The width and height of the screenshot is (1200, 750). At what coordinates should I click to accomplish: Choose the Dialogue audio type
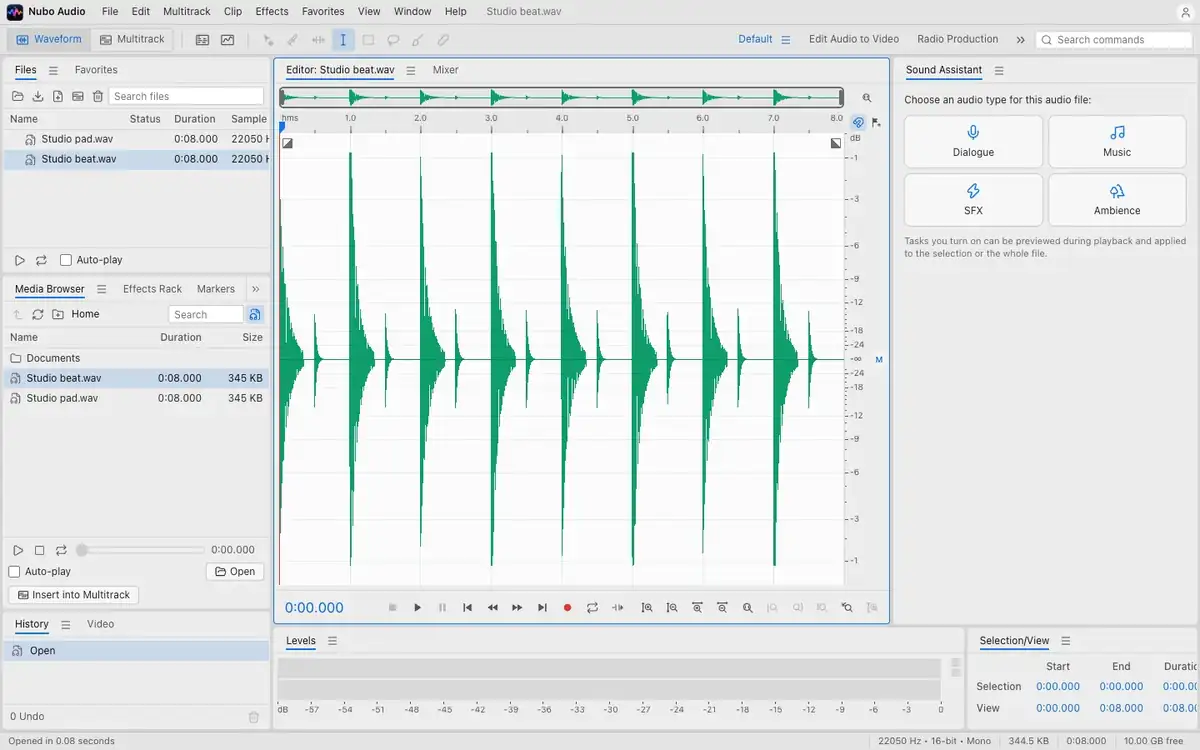[x=973, y=141]
